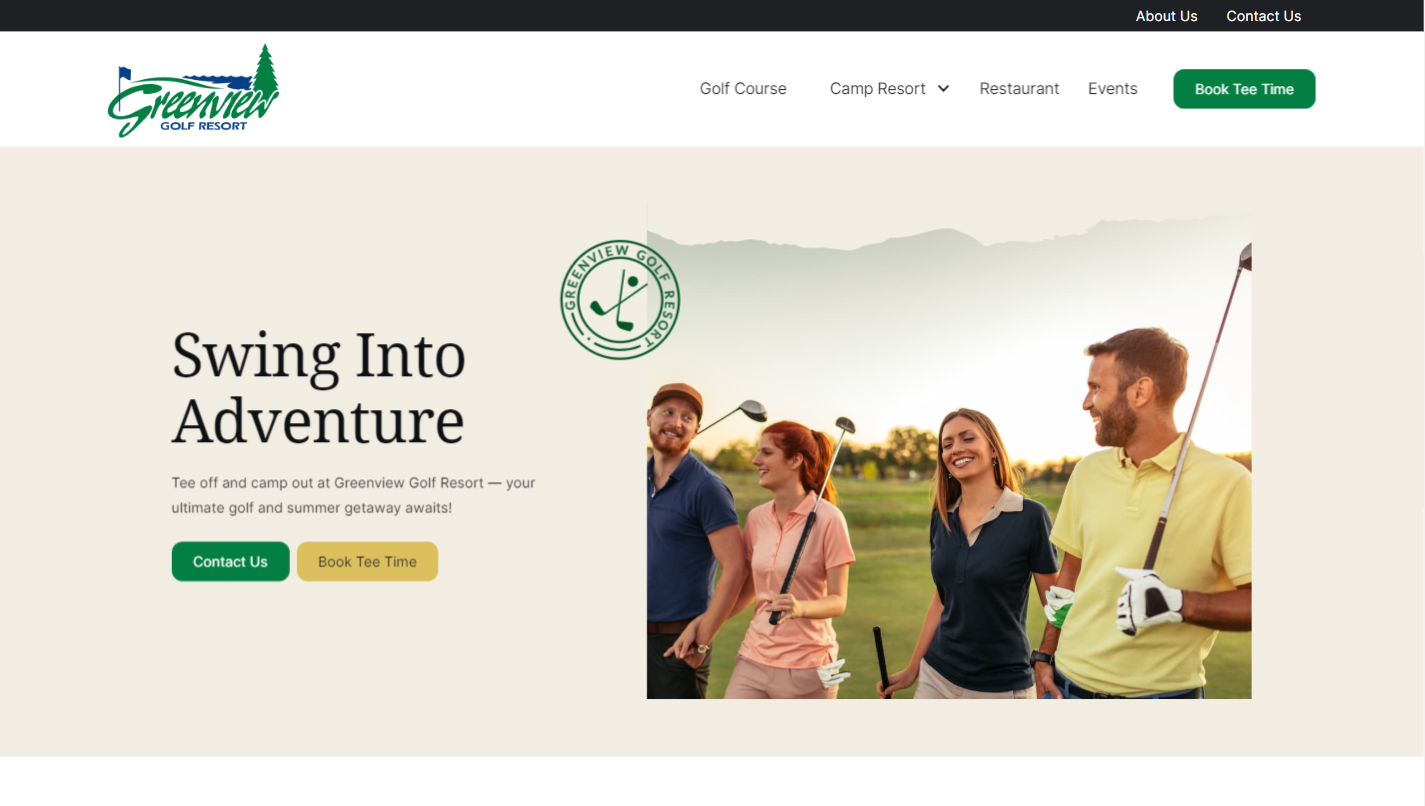Image resolution: width=1425 pixels, height=806 pixels.
Task: Click the Swing Into Adventure heading
Action: pyautogui.click(x=319, y=387)
